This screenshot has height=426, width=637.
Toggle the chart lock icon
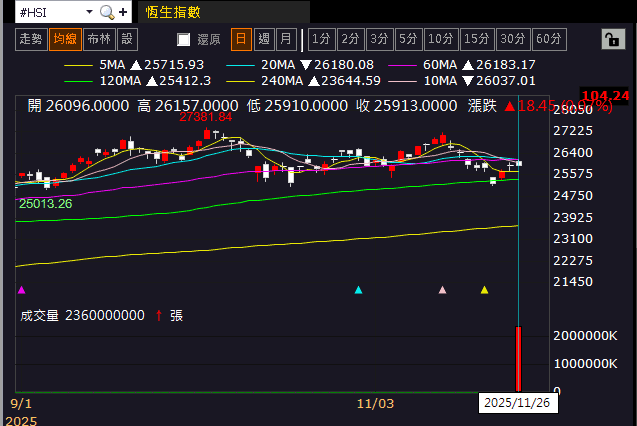click(x=613, y=39)
